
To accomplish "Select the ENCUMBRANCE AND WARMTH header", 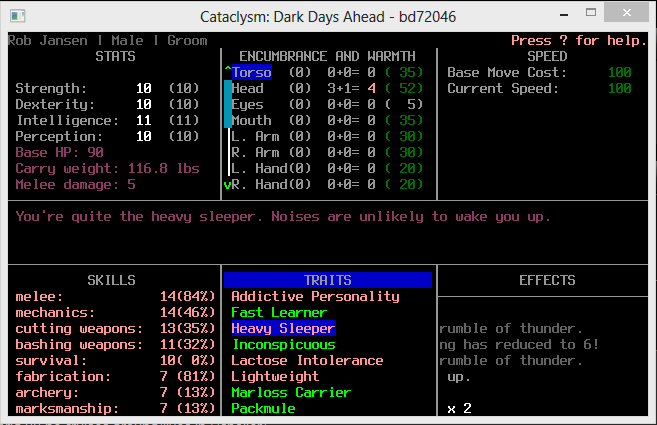I will [327, 56].
